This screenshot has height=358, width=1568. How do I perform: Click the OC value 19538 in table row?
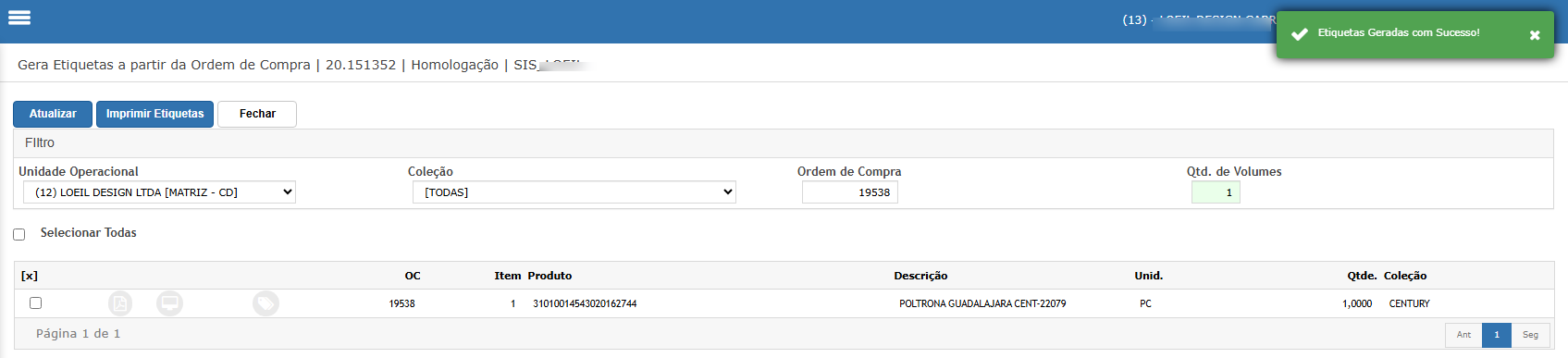[x=401, y=303]
